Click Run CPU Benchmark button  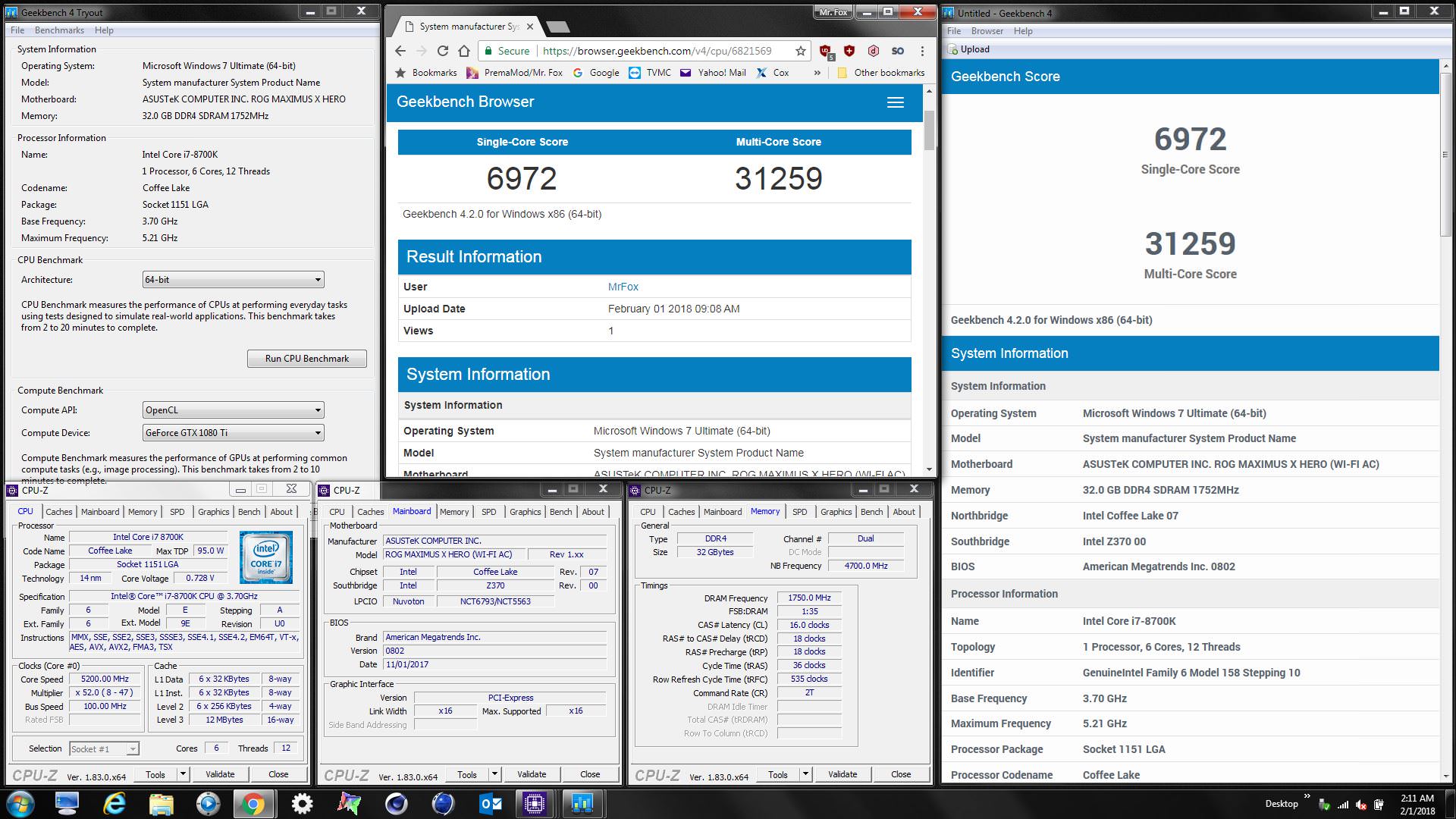tap(307, 359)
